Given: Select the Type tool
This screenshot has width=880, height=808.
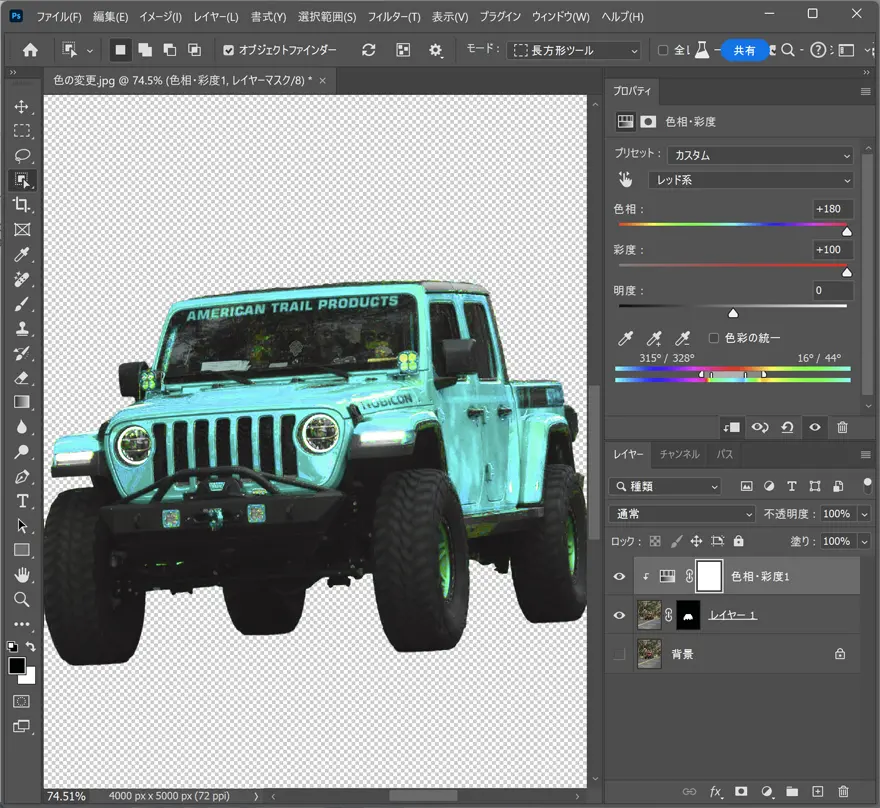Looking at the screenshot, I should [x=22, y=501].
